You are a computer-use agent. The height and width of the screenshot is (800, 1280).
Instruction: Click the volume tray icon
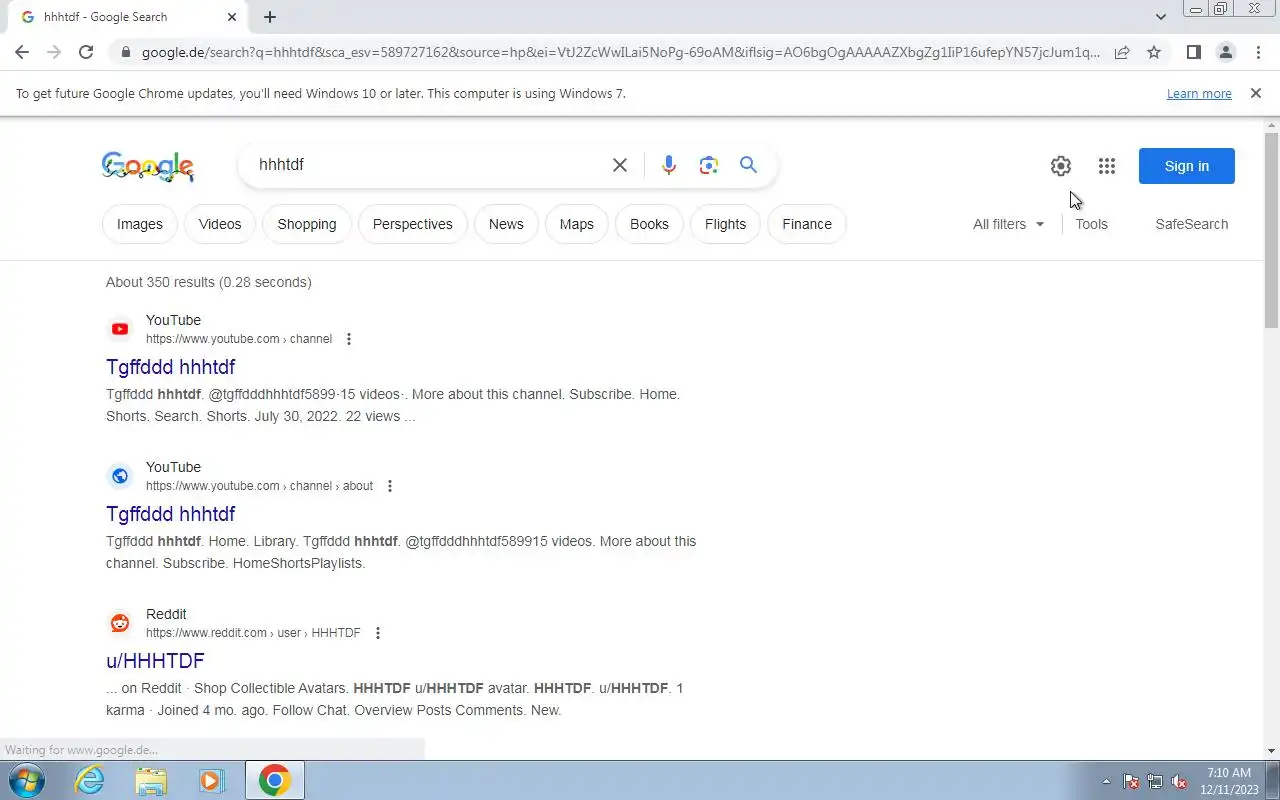1180,782
